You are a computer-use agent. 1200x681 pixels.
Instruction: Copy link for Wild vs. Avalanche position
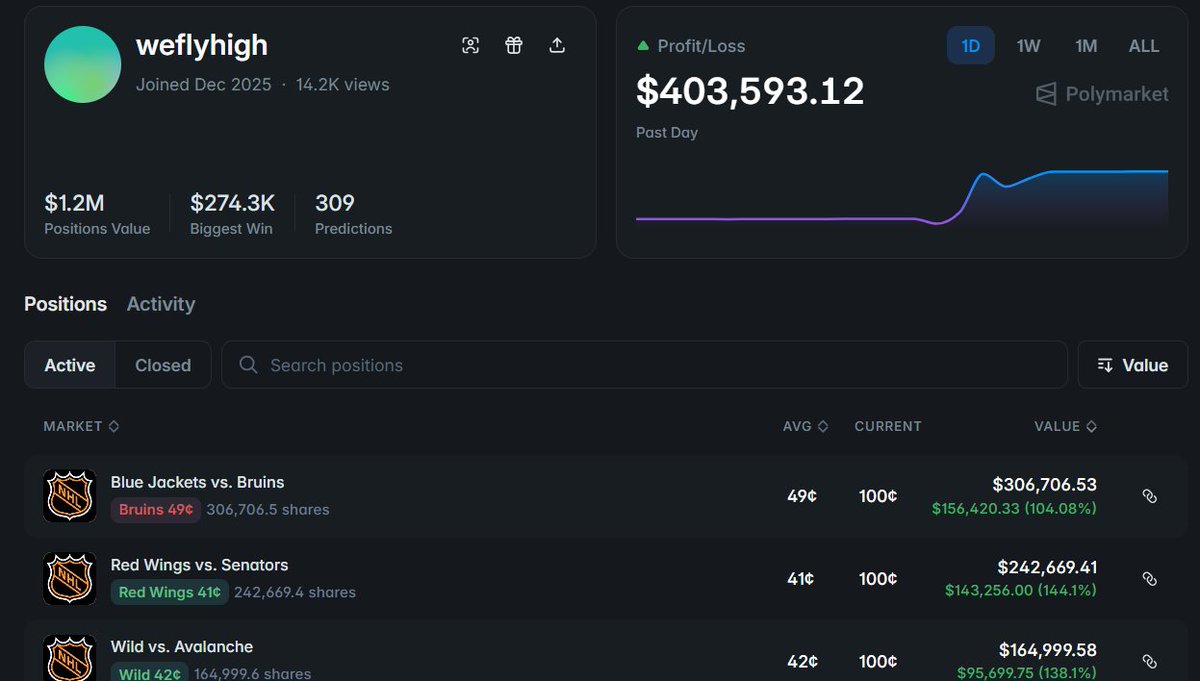point(1150,661)
